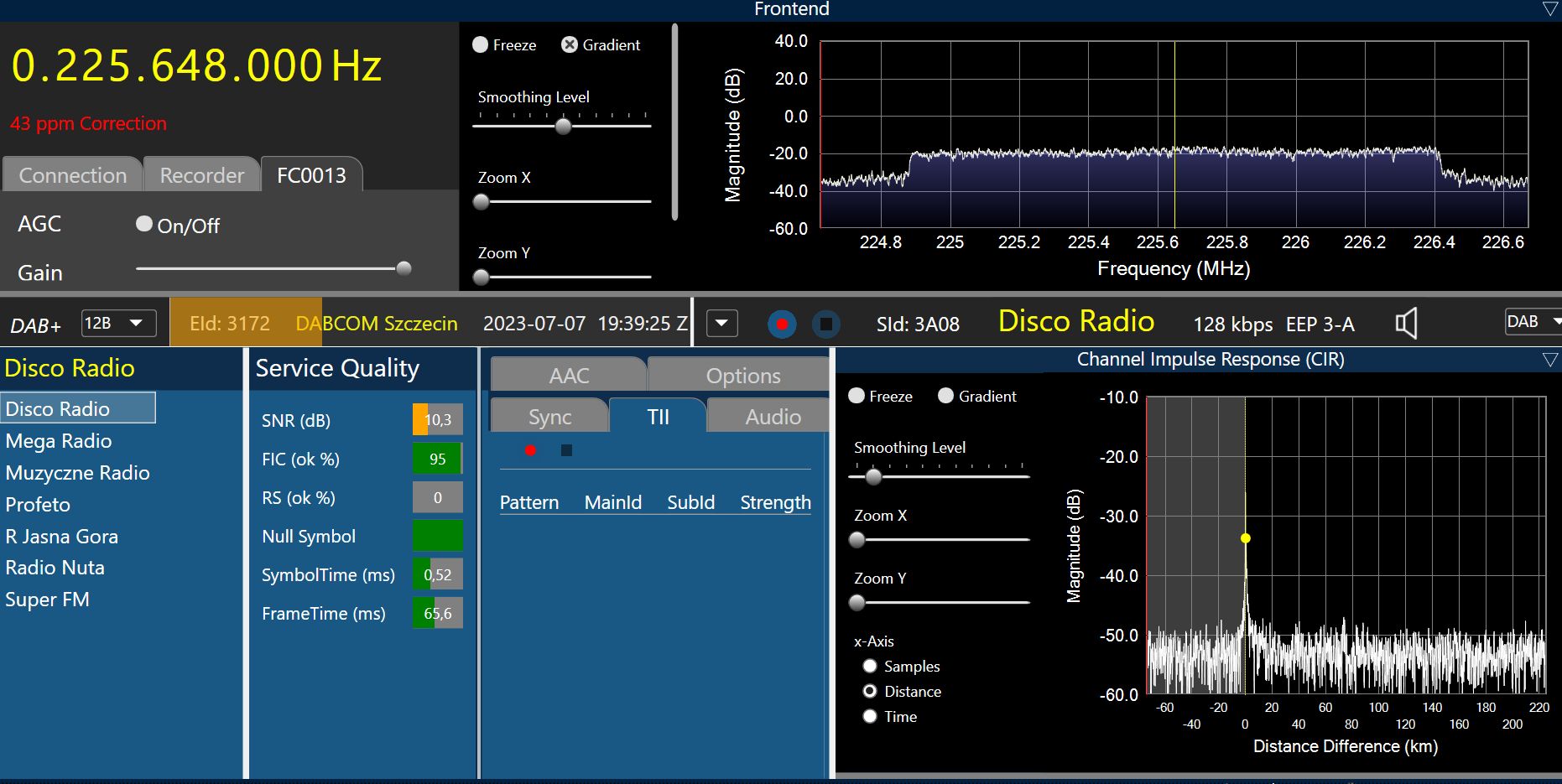The image size is (1562, 784).
Task: Open the 12B channel dropdown
Action: [x=118, y=323]
